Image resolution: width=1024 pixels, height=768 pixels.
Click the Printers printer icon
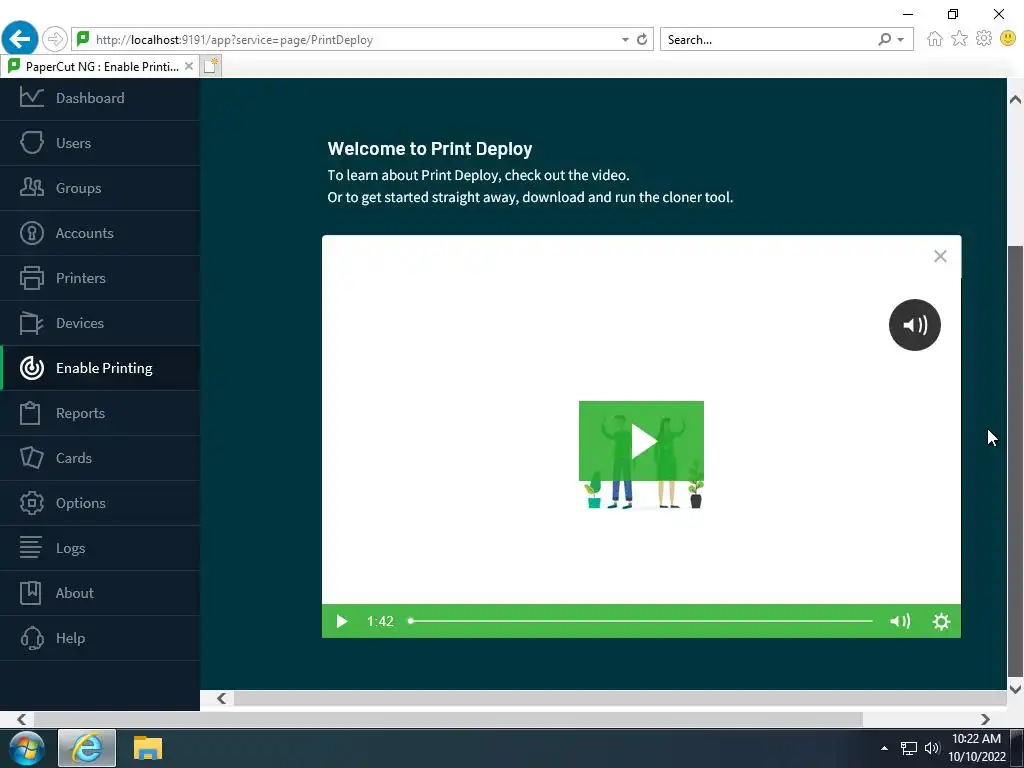point(31,278)
